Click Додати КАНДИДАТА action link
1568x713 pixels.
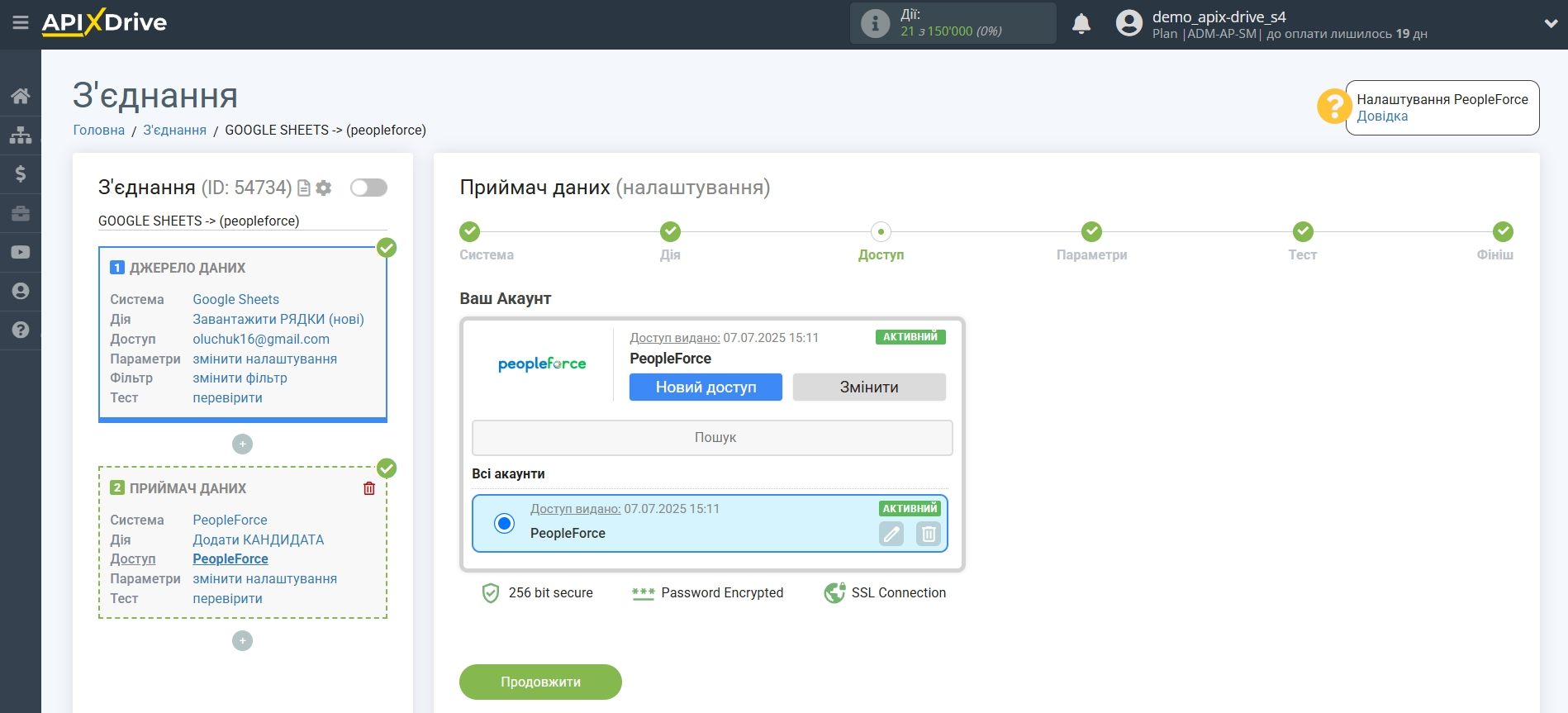(x=259, y=540)
